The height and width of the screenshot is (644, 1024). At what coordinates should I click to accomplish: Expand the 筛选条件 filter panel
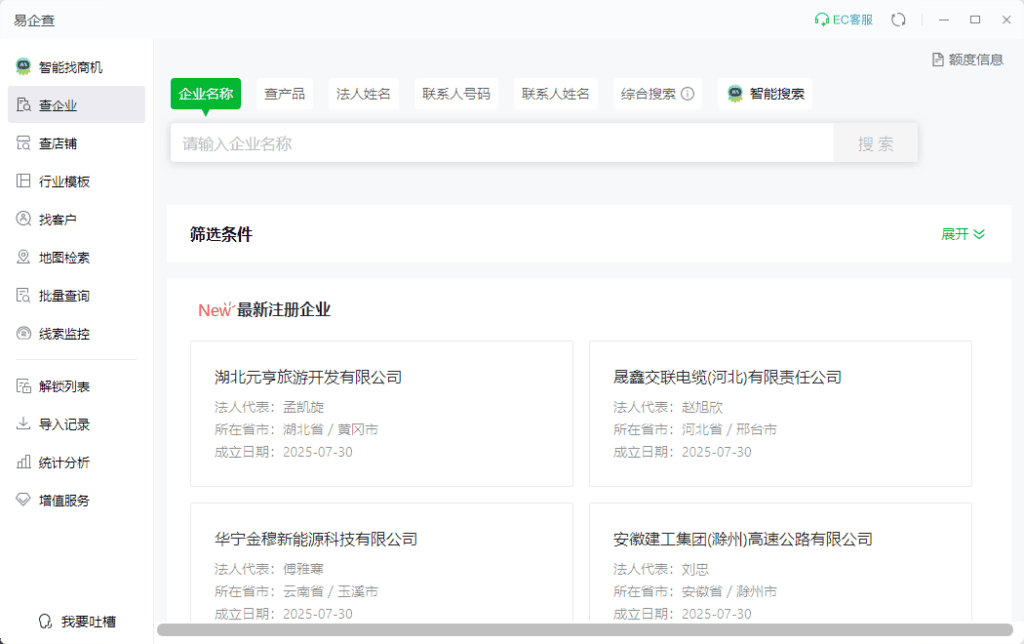962,234
